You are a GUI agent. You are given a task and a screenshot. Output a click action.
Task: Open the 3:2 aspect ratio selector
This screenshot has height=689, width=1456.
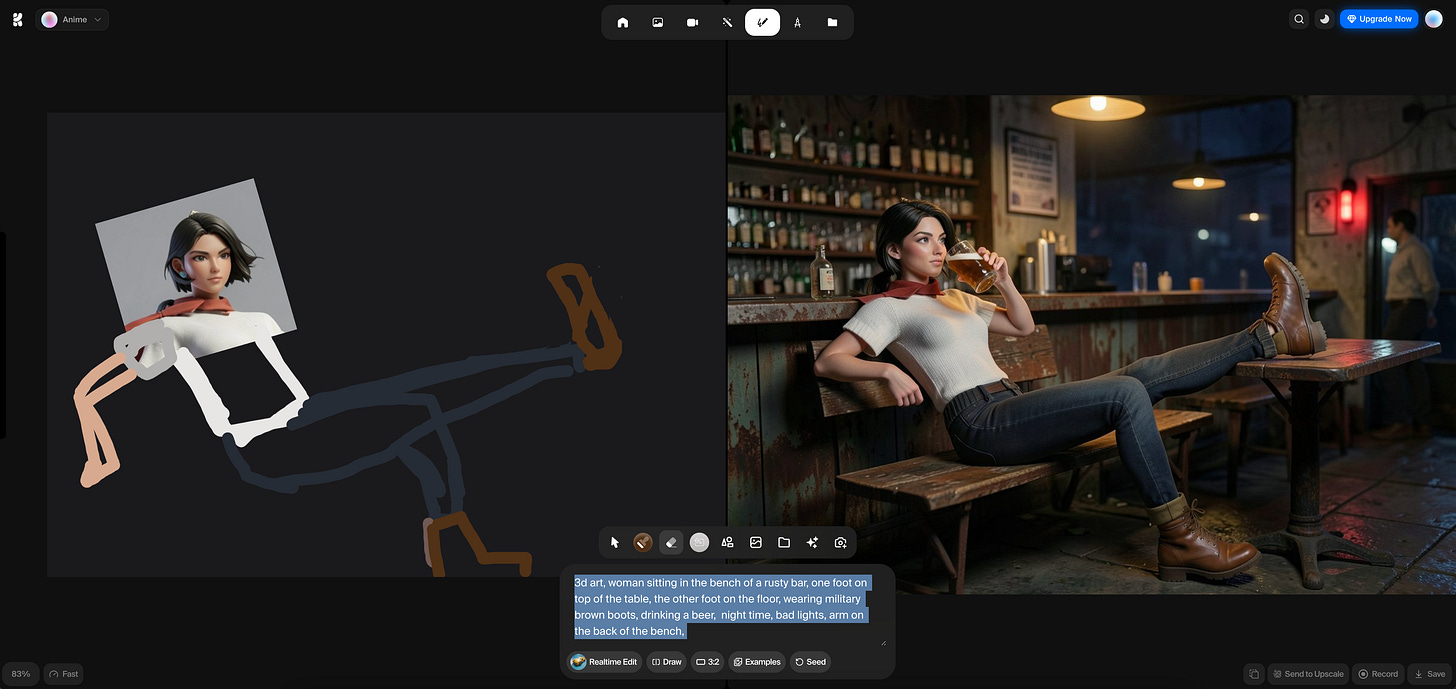click(707, 662)
